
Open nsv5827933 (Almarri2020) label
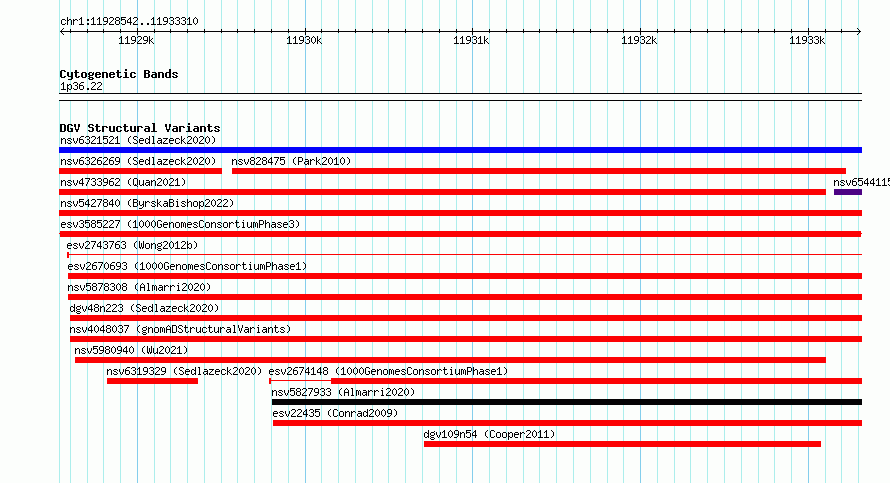tap(343, 392)
